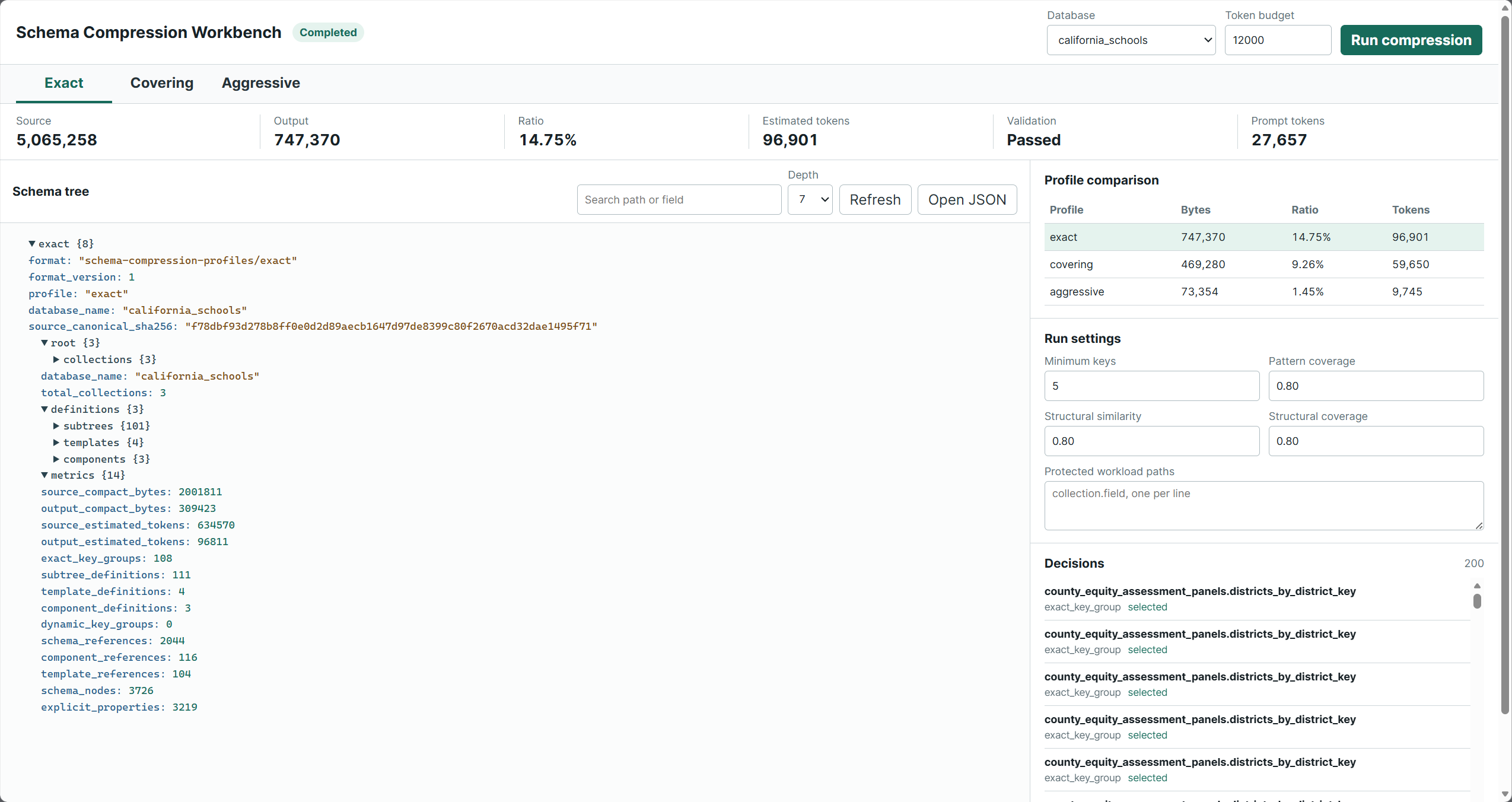Click the output_compact_bytes: 309423 line
The width and height of the screenshot is (1512, 802).
[128, 508]
